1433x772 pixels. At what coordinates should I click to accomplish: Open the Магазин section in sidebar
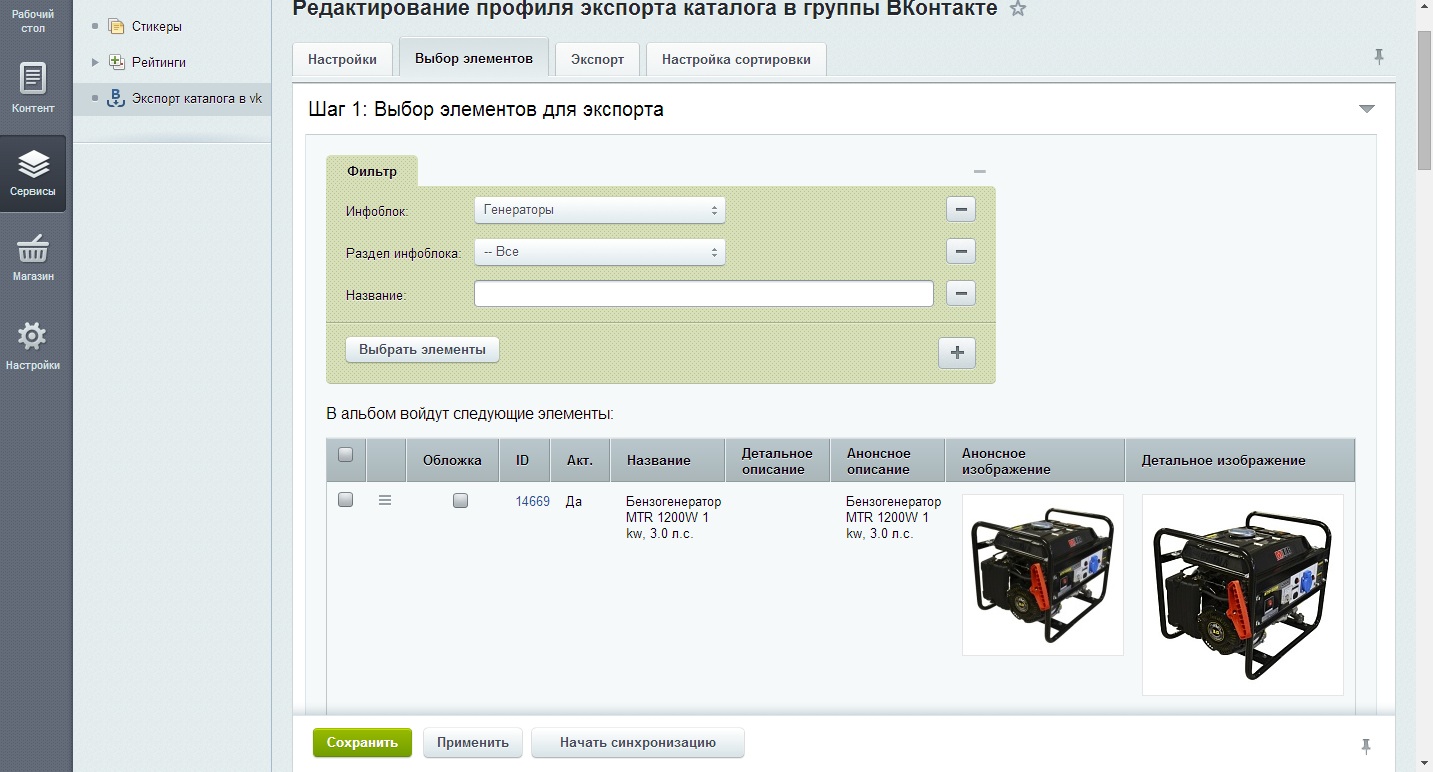33,253
